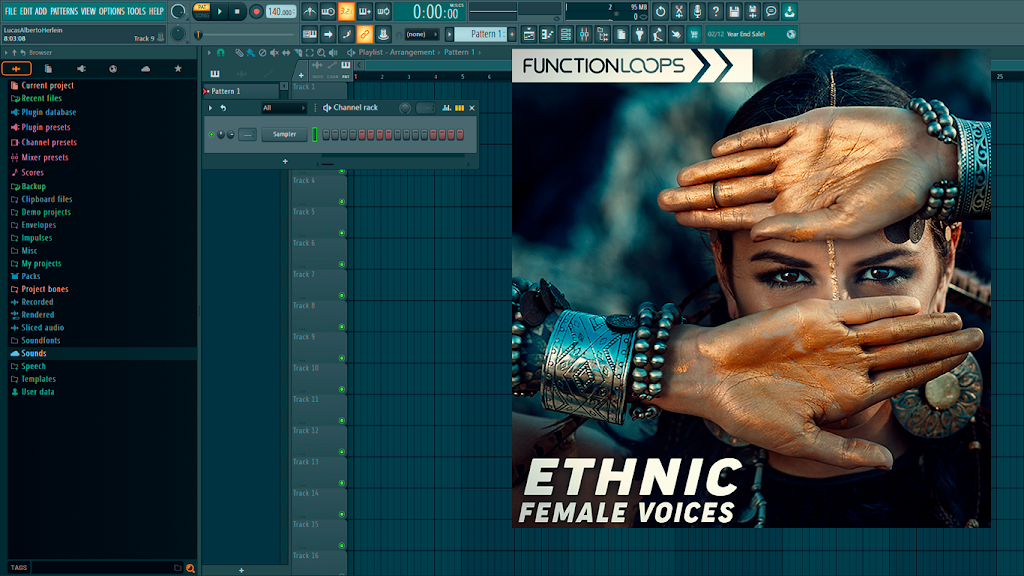Open the piano roll view icon
Screen dimensions: 1024x576
click(547, 34)
